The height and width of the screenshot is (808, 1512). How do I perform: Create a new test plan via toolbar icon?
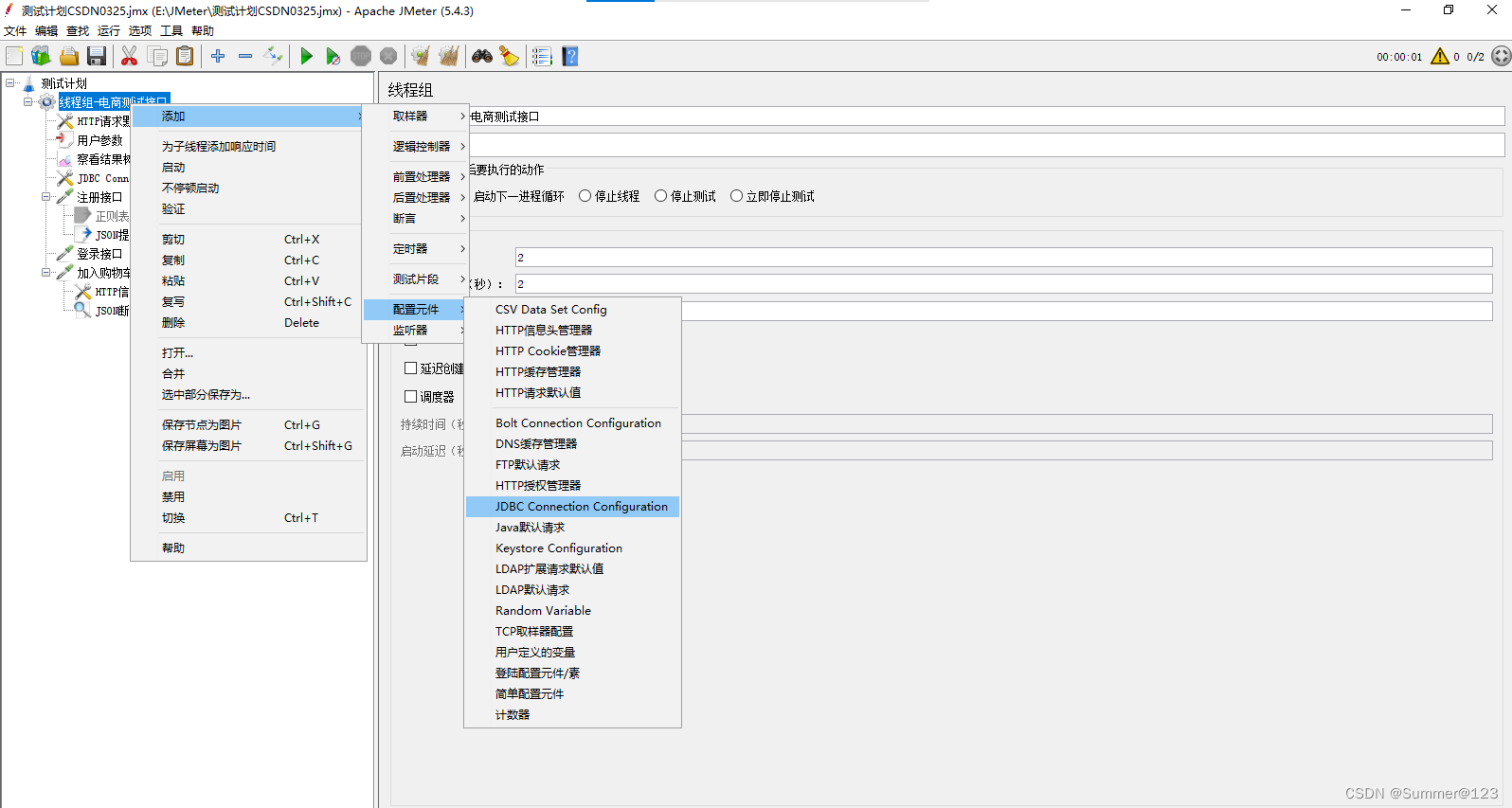point(14,57)
